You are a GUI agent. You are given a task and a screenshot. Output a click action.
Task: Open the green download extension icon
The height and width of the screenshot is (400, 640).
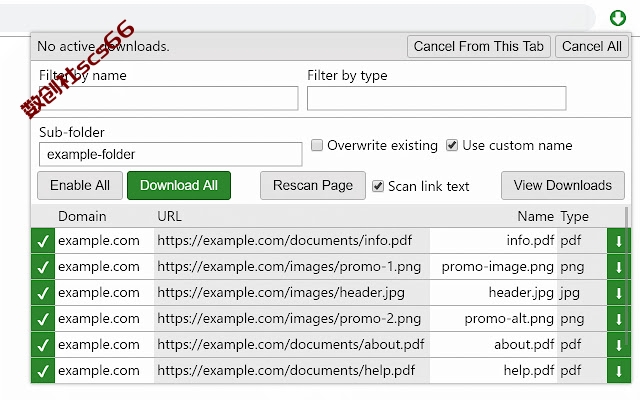pos(618,18)
